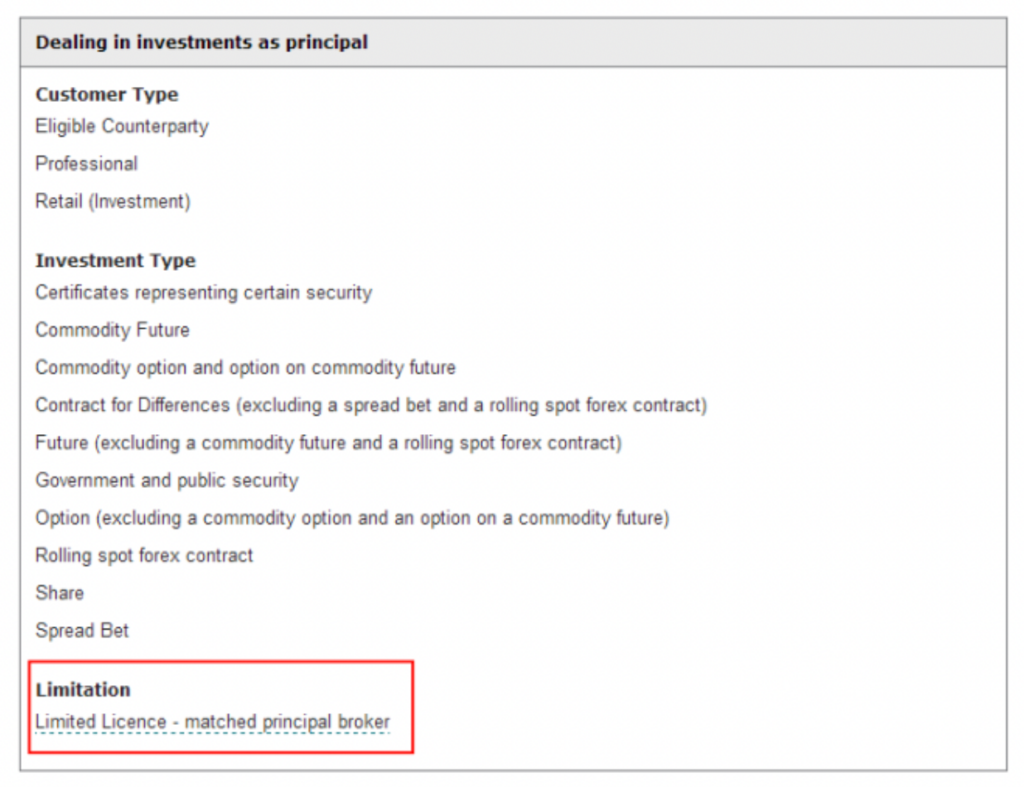Image resolution: width=1024 pixels, height=787 pixels.
Task: Click the Contract for Differences item
Action: pos(371,405)
